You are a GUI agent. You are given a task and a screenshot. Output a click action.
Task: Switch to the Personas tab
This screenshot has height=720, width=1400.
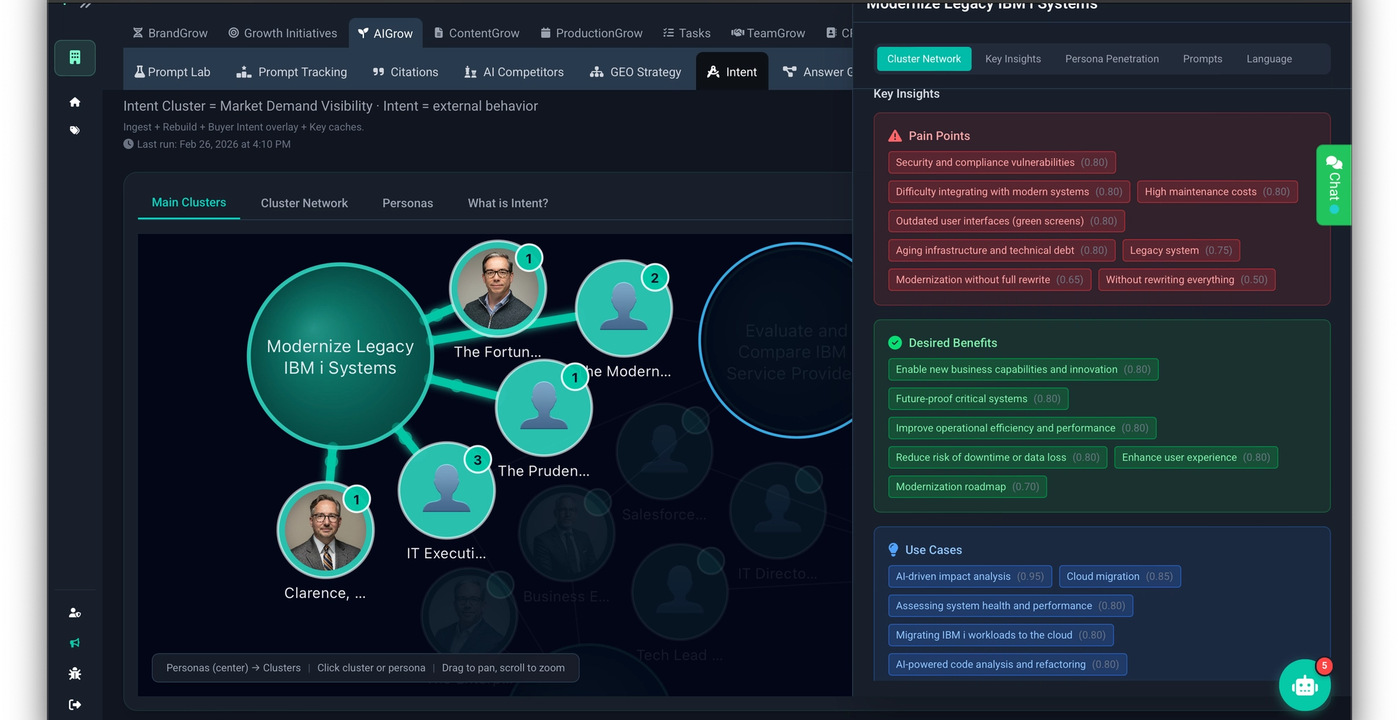click(x=408, y=203)
